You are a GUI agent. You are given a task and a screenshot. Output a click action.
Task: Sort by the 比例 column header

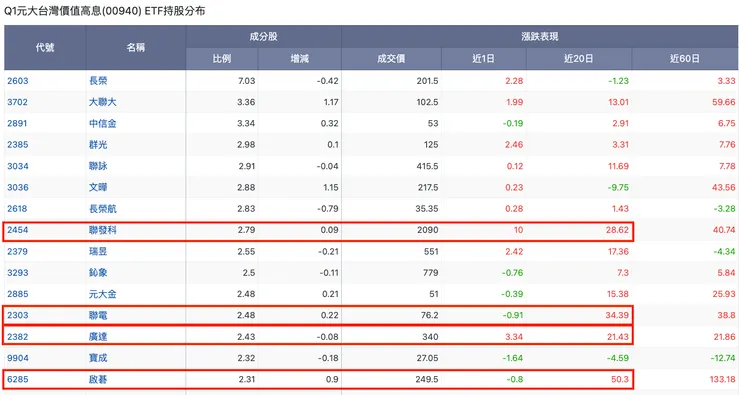click(222, 59)
